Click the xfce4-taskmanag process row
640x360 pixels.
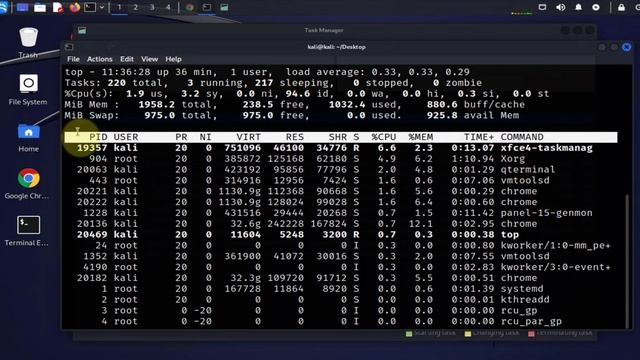(x=340, y=148)
